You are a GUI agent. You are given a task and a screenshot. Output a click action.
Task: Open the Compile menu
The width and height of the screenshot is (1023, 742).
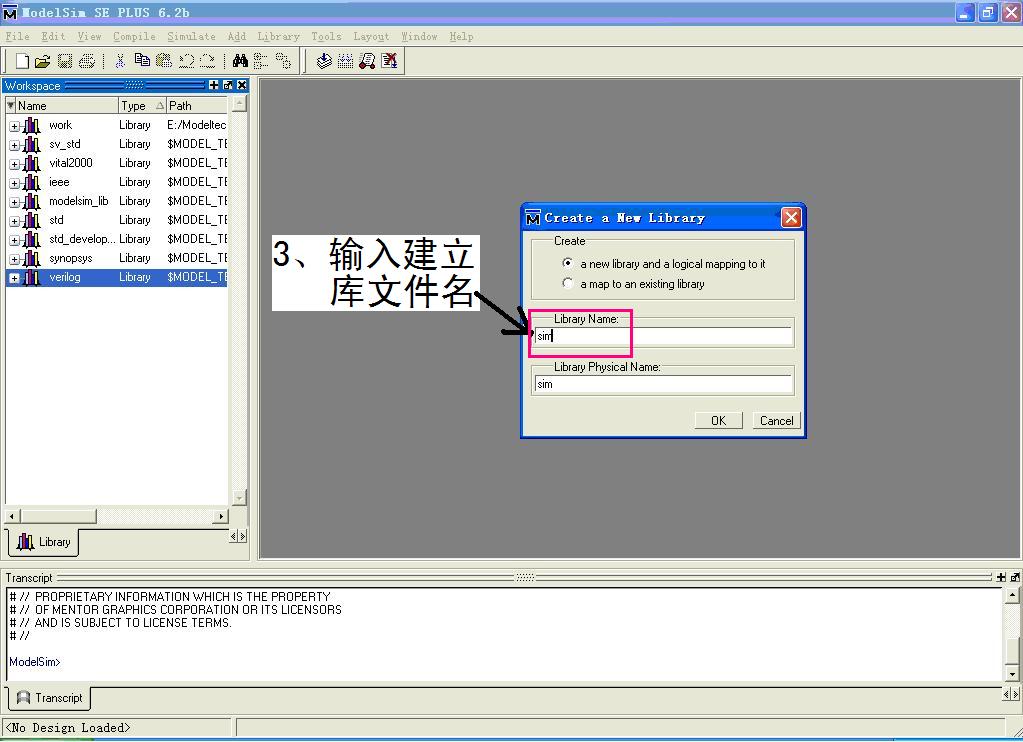tap(134, 37)
